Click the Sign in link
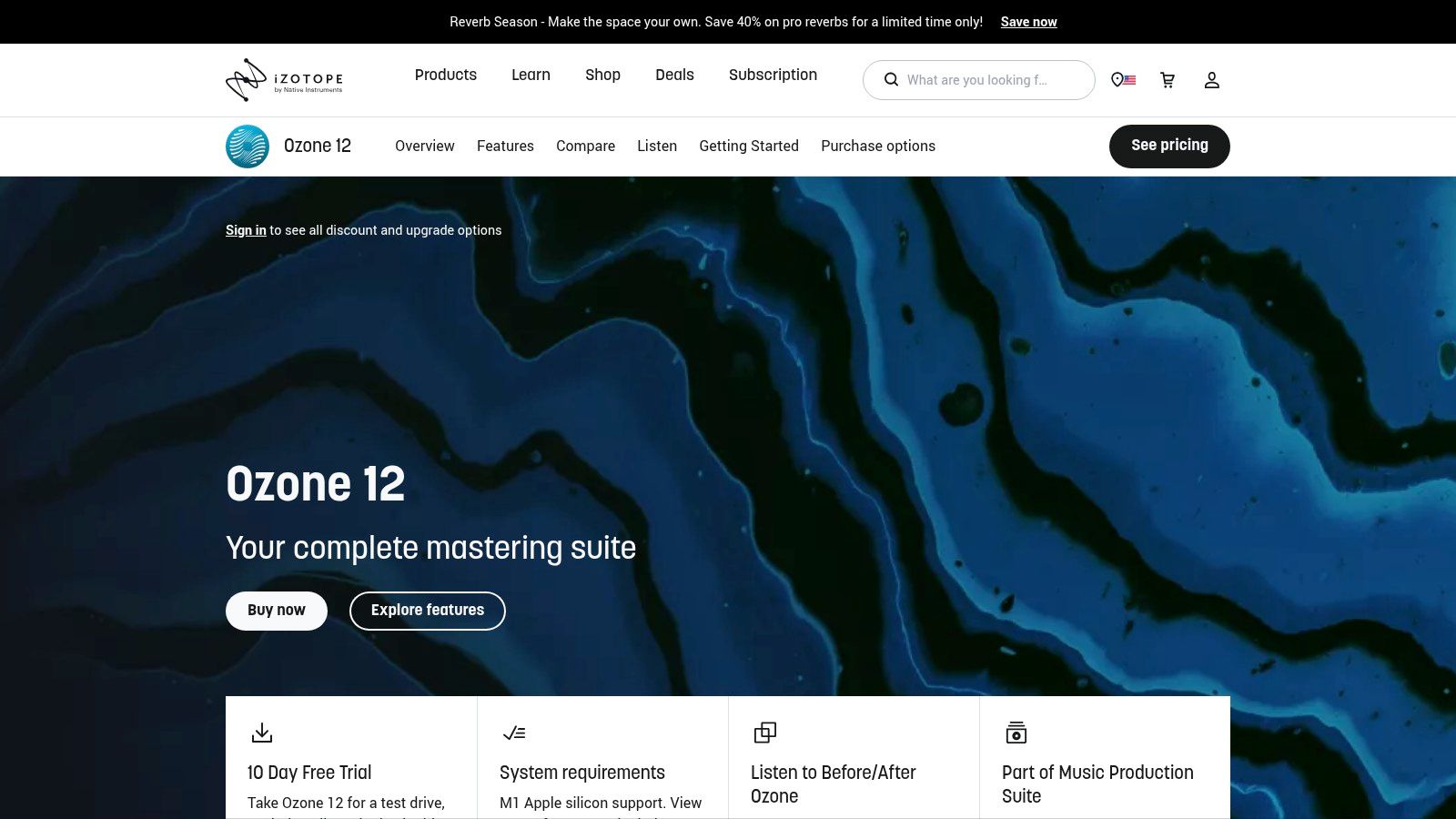1456x819 pixels. (246, 230)
